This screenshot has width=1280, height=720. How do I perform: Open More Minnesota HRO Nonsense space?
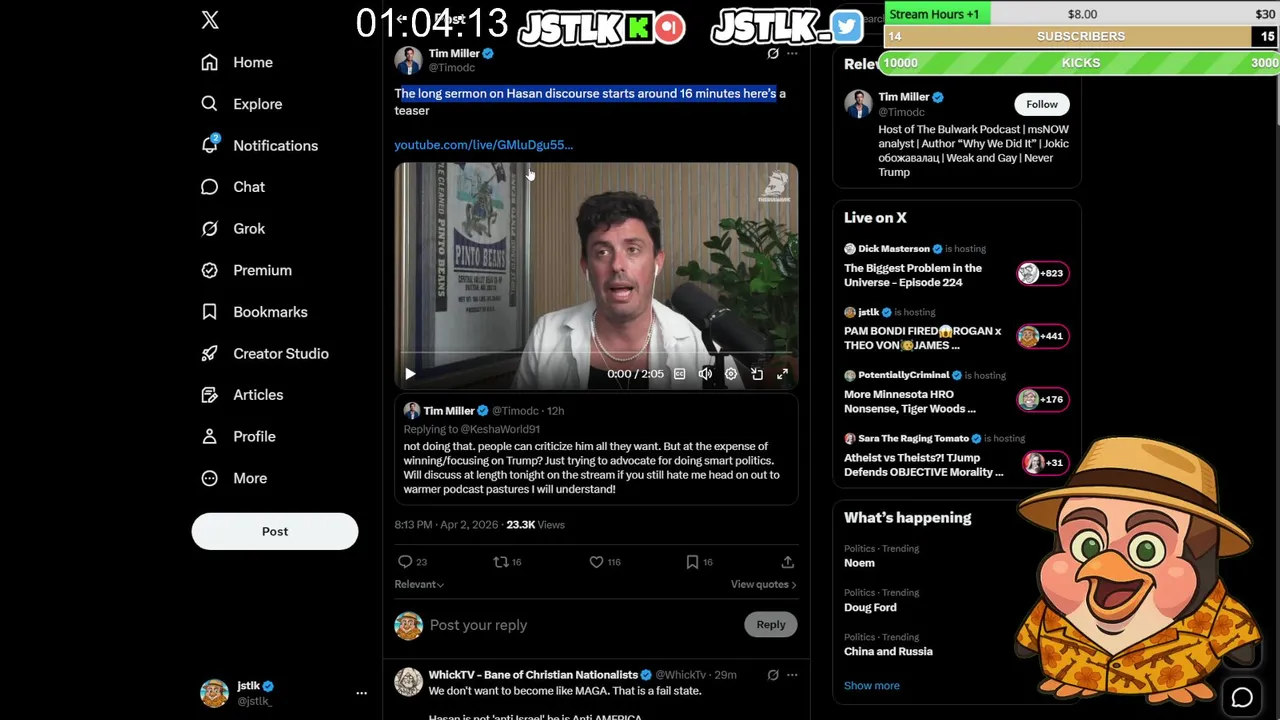pyautogui.click(x=910, y=401)
